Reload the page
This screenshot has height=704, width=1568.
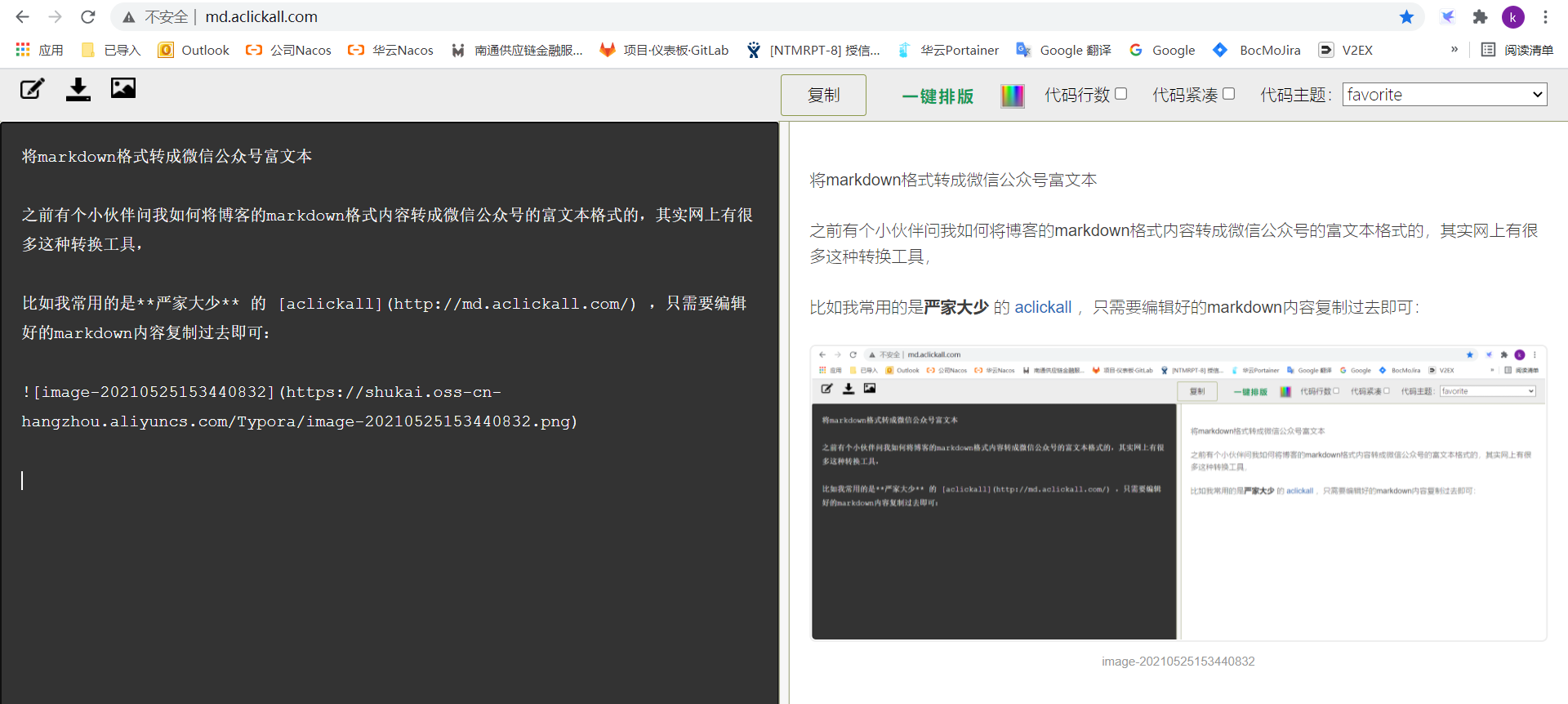(88, 16)
